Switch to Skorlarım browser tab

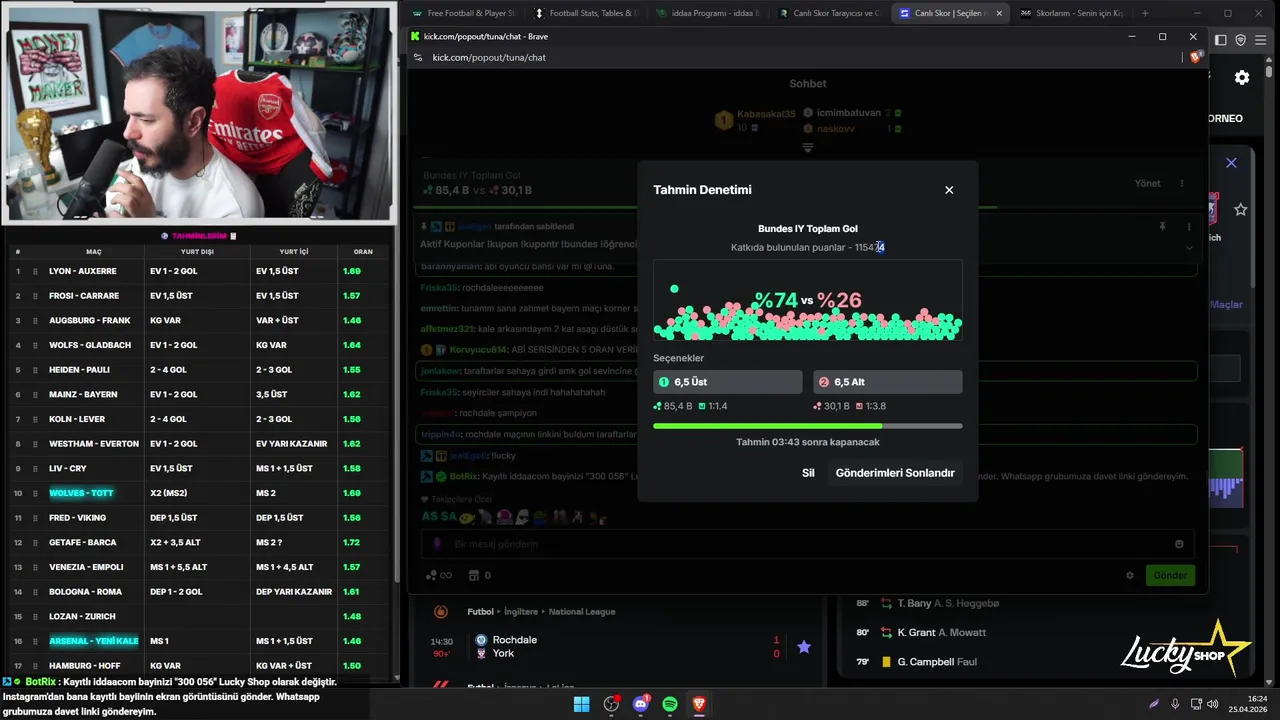1072,13
